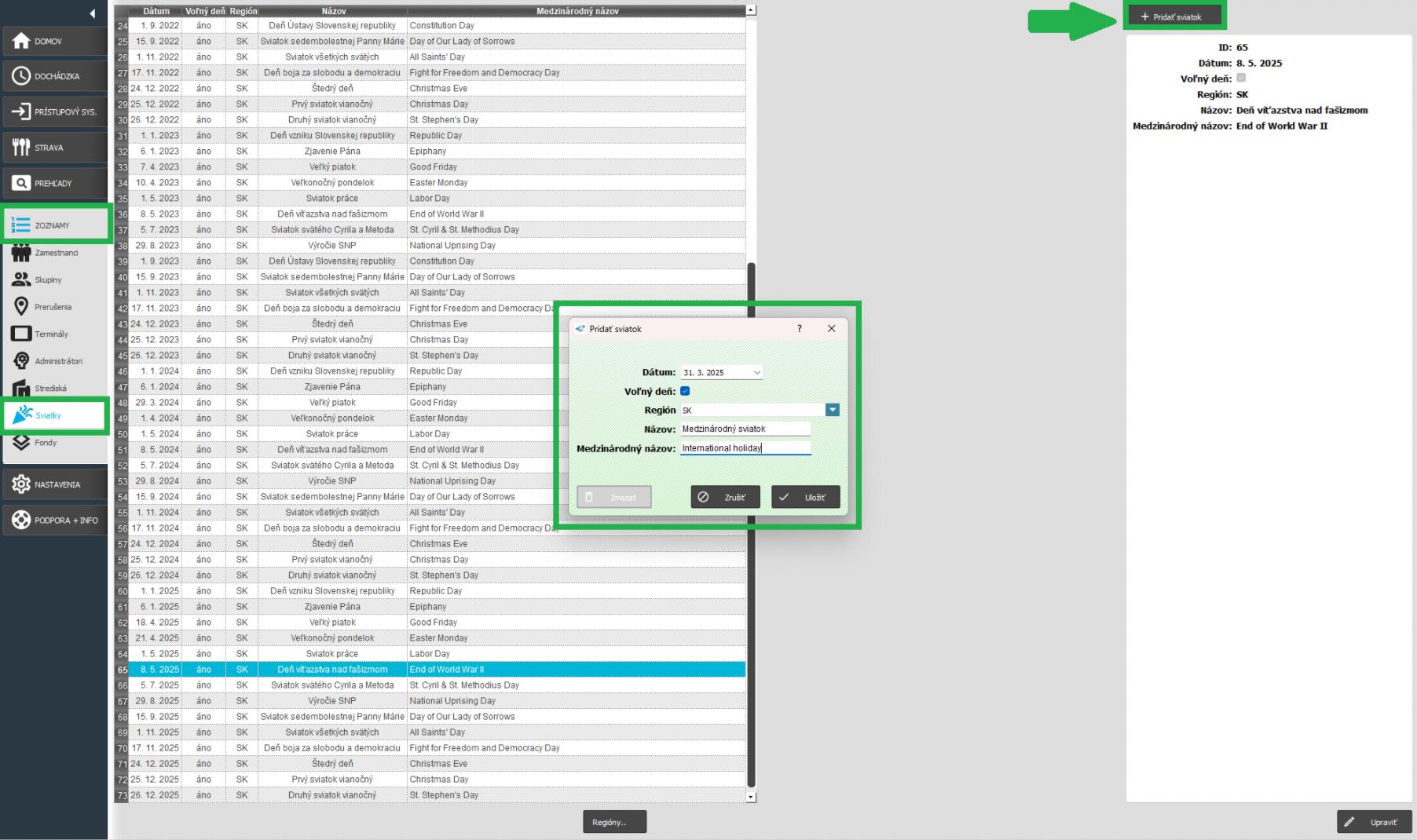Expand the Región combo box arrow
The image size is (1417, 840).
(x=832, y=410)
